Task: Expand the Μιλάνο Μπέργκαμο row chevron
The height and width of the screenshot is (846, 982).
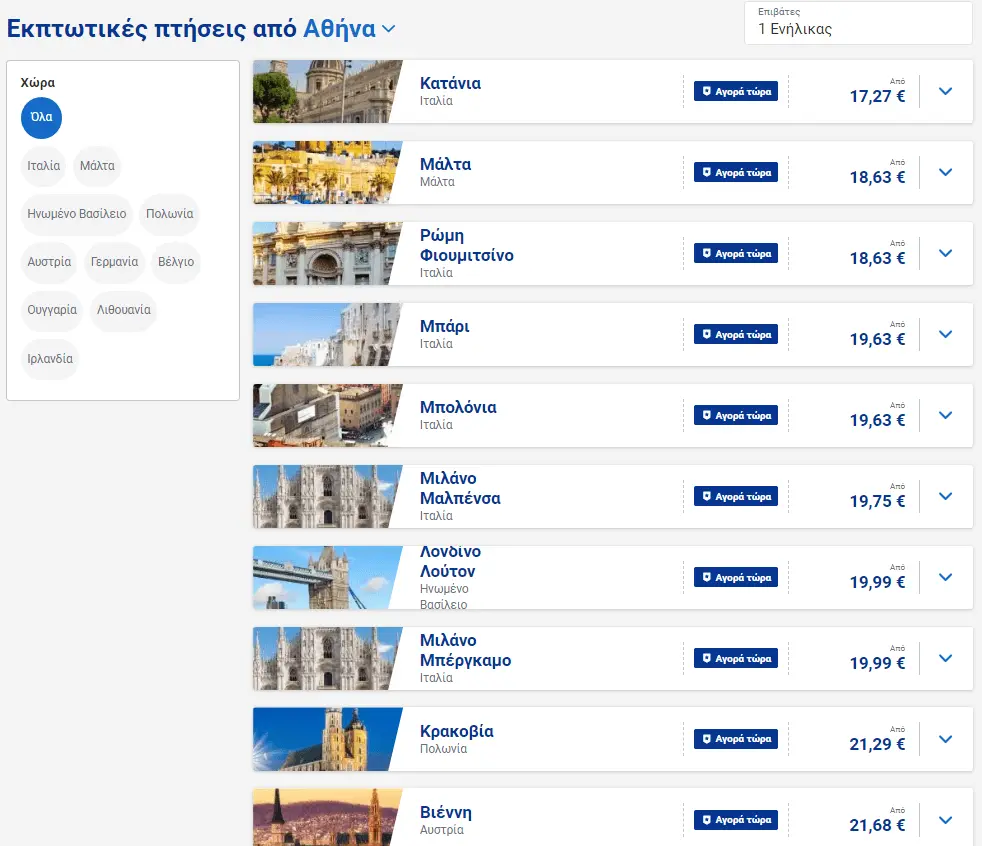Action: (946, 658)
